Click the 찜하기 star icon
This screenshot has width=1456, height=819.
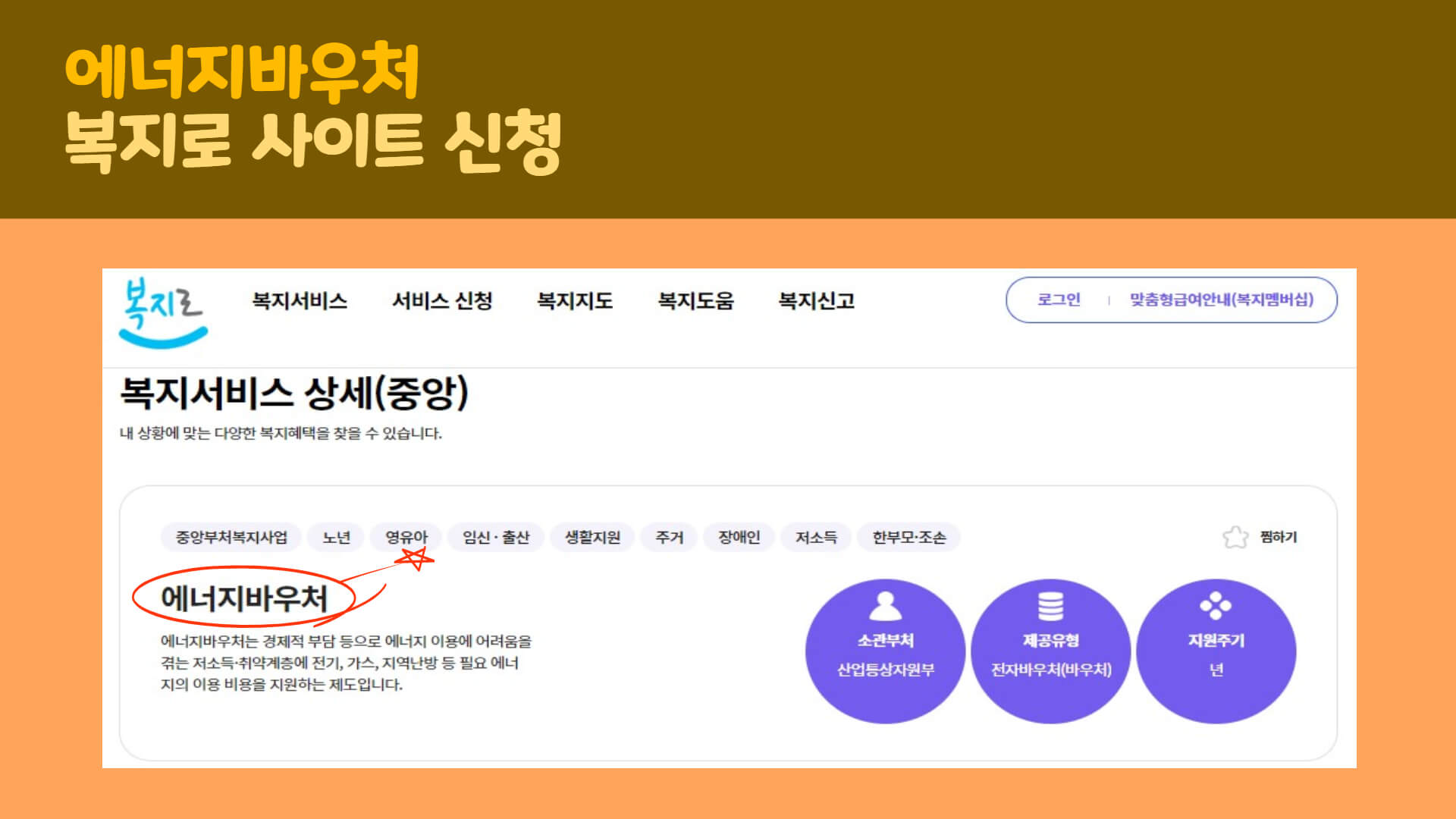coord(1235,538)
